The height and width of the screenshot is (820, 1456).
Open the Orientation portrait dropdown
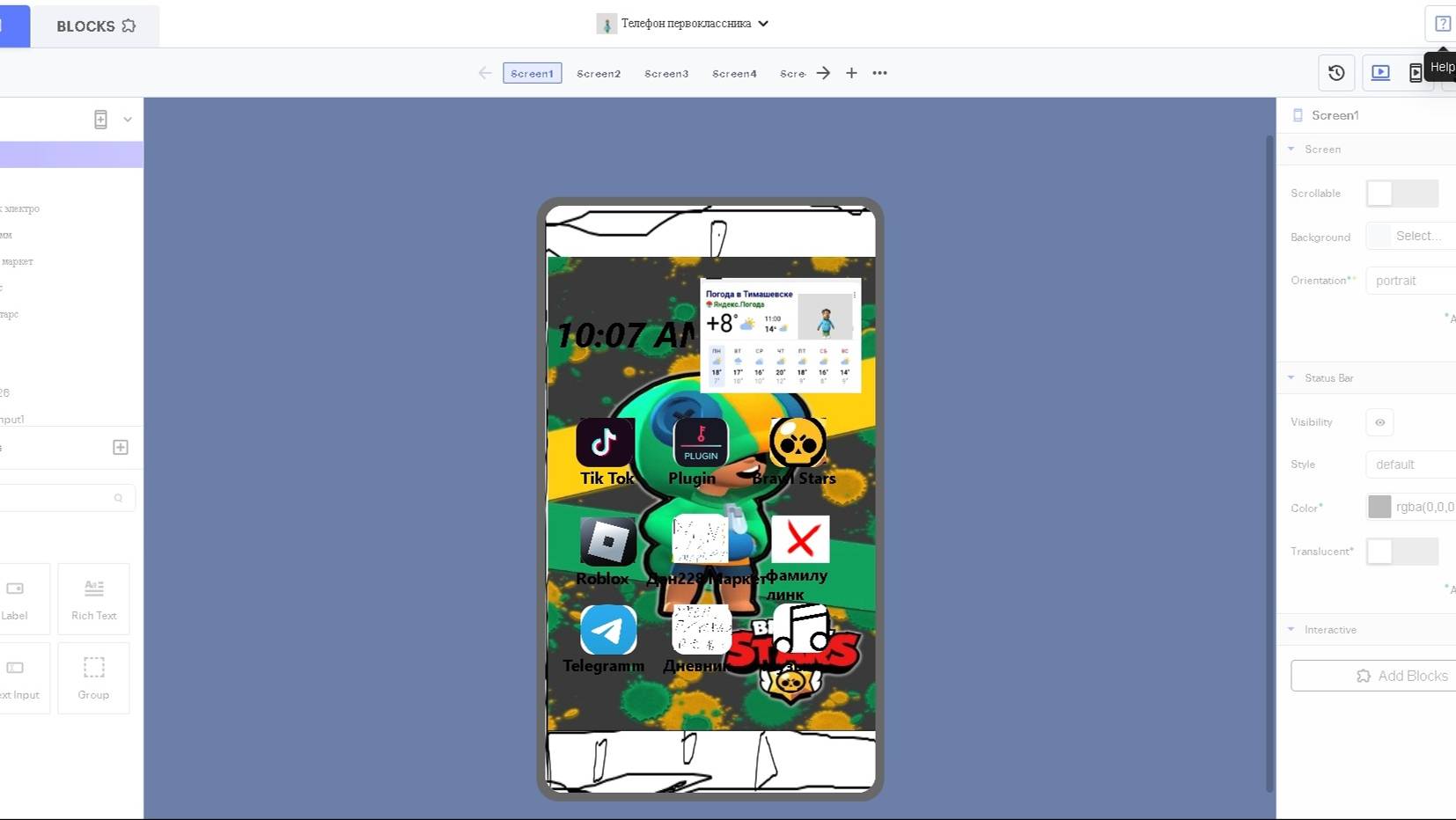pos(1411,281)
